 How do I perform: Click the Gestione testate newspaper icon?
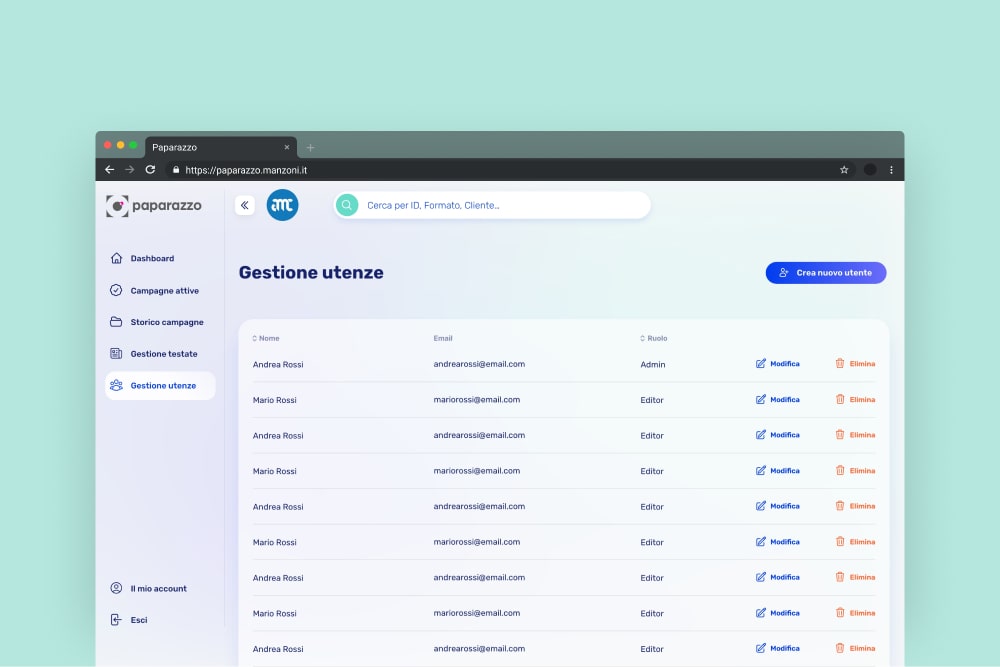pos(116,354)
